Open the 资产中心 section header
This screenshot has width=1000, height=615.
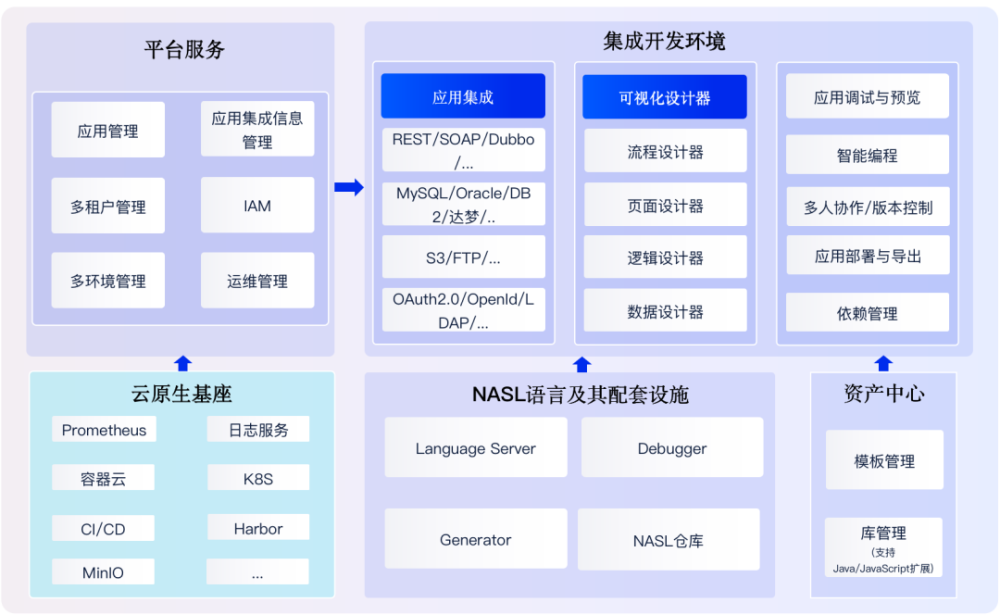881,393
